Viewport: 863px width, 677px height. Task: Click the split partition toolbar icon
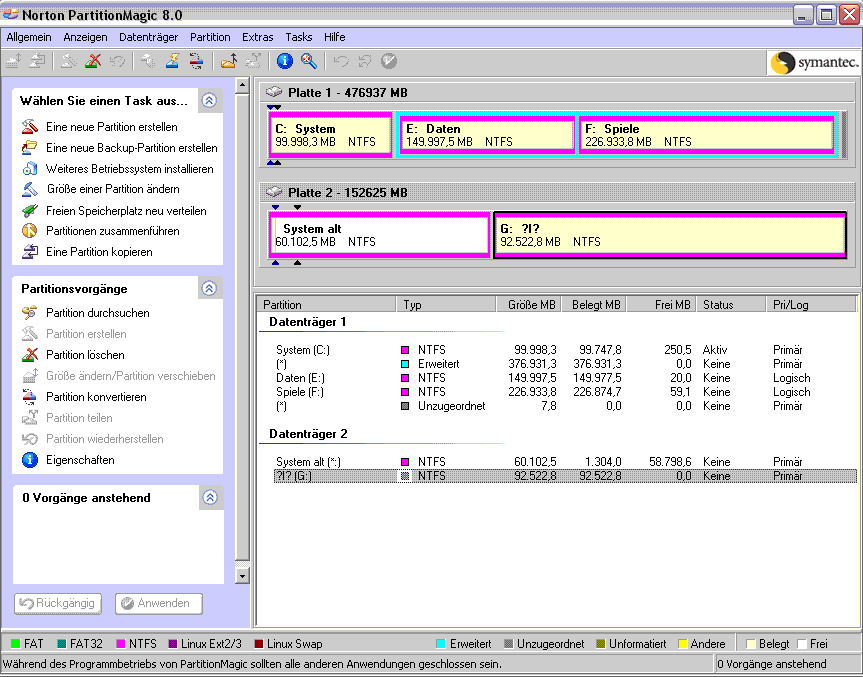click(253, 61)
